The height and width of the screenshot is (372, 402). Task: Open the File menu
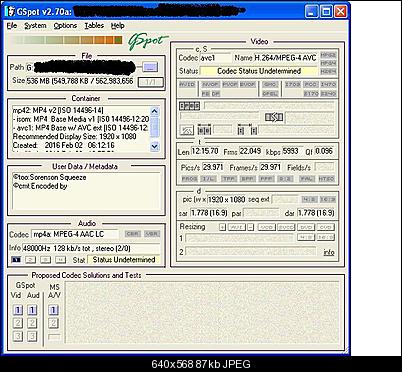[12, 26]
